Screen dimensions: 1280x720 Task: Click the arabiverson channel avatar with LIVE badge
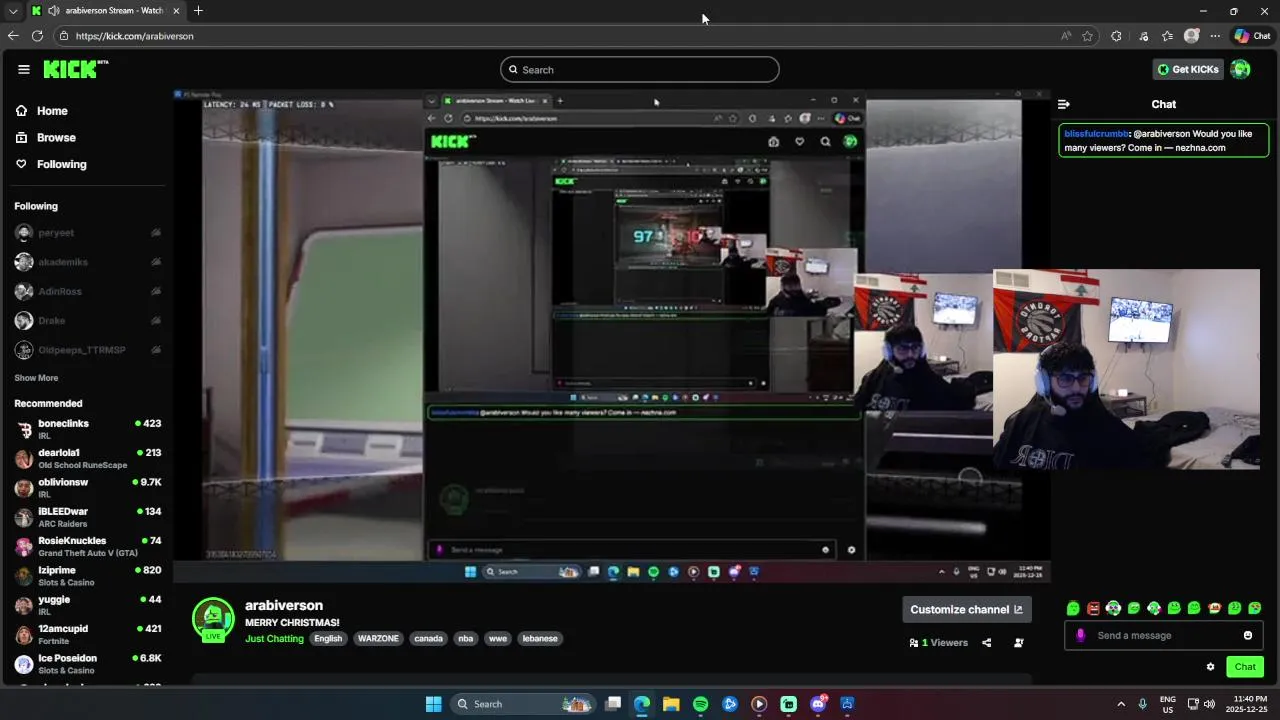point(213,620)
